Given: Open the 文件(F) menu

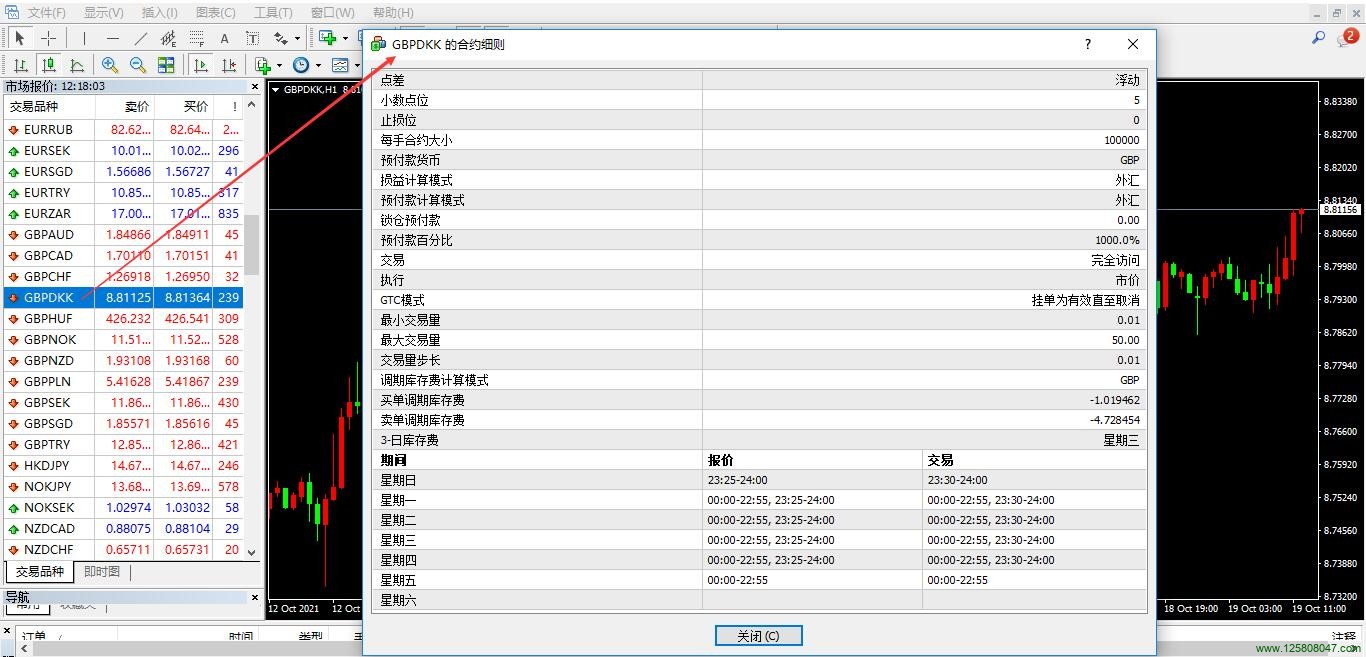Looking at the screenshot, I should pyautogui.click(x=47, y=13).
